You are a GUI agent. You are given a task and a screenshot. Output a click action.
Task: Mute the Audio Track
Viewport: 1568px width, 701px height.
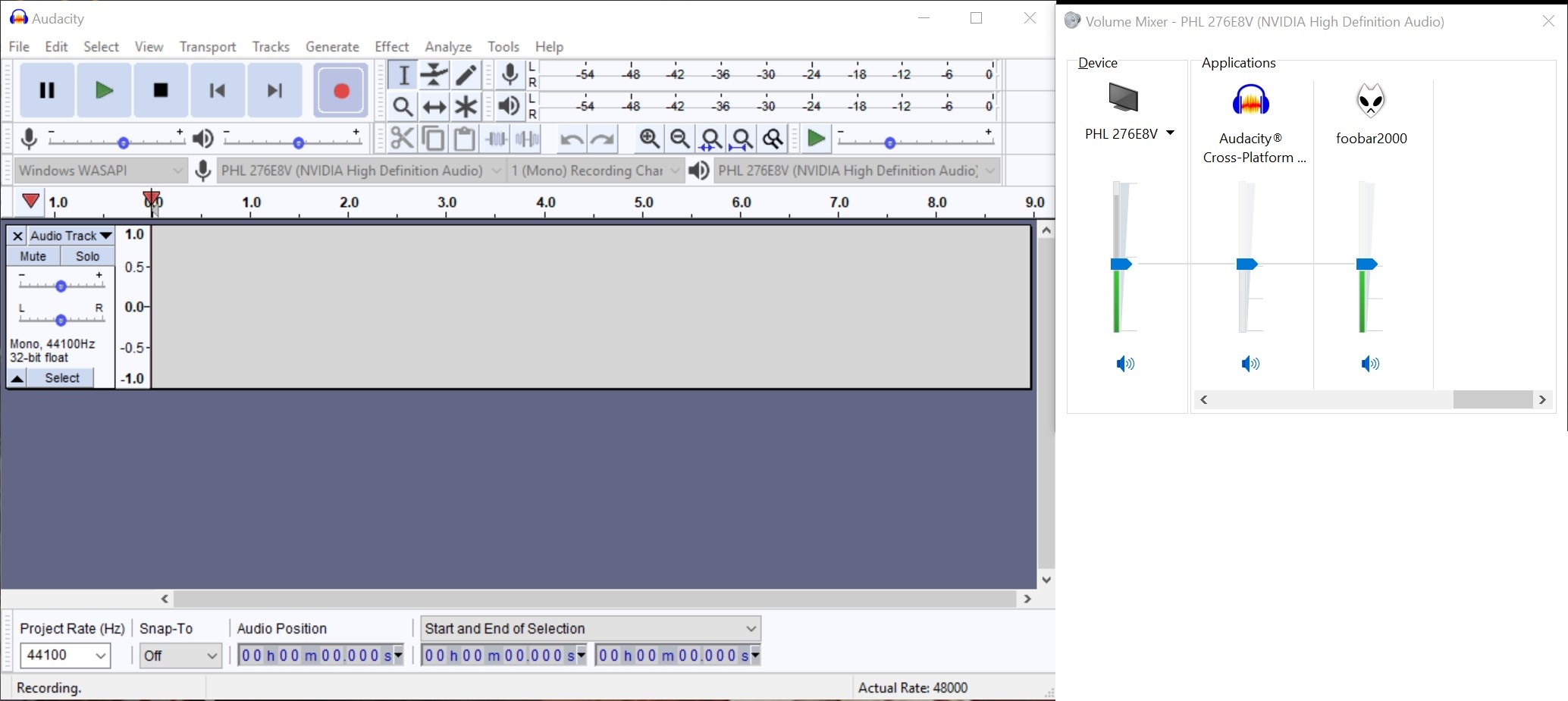[33, 256]
